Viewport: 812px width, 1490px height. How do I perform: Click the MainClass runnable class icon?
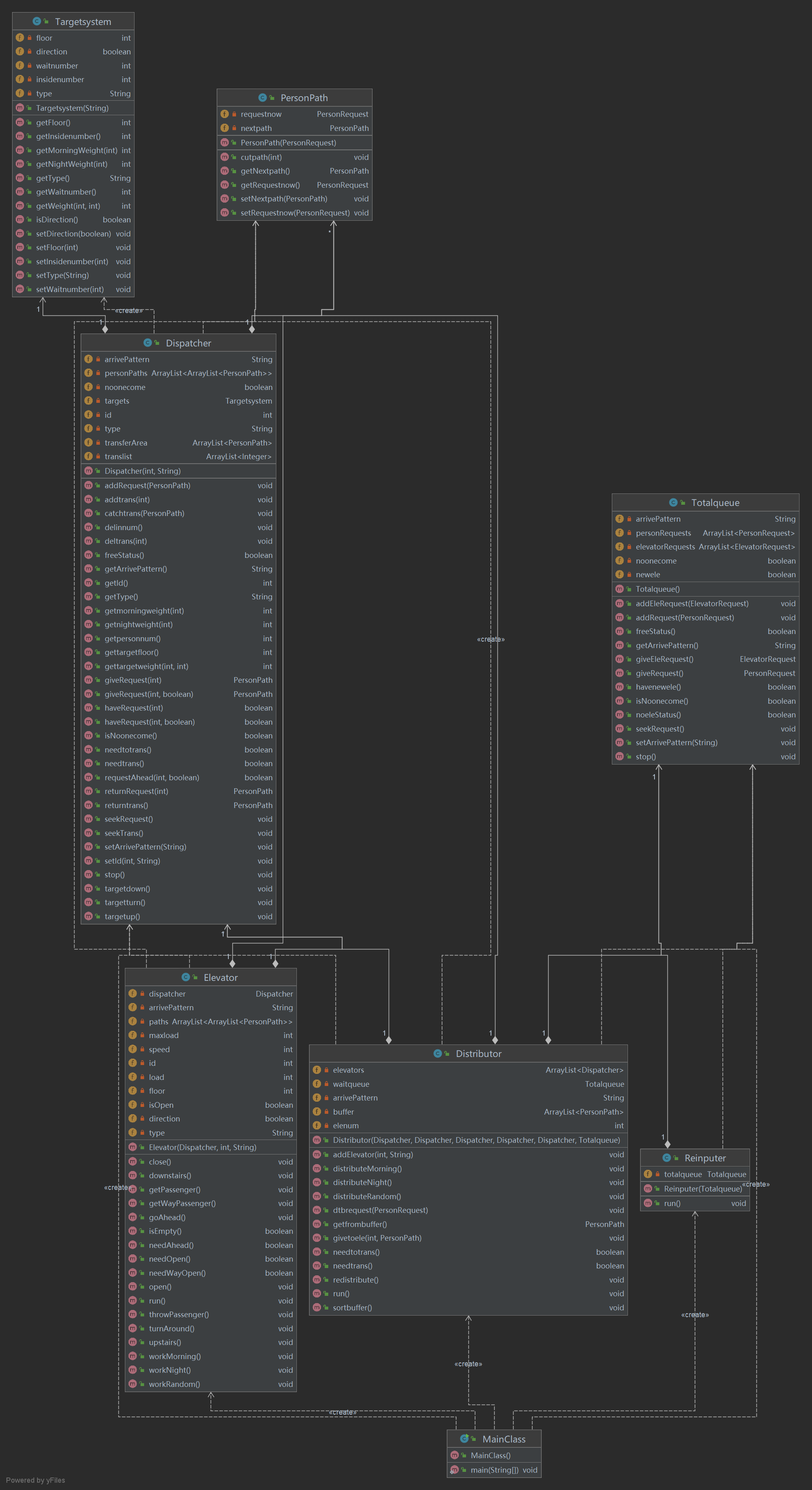point(464,1438)
